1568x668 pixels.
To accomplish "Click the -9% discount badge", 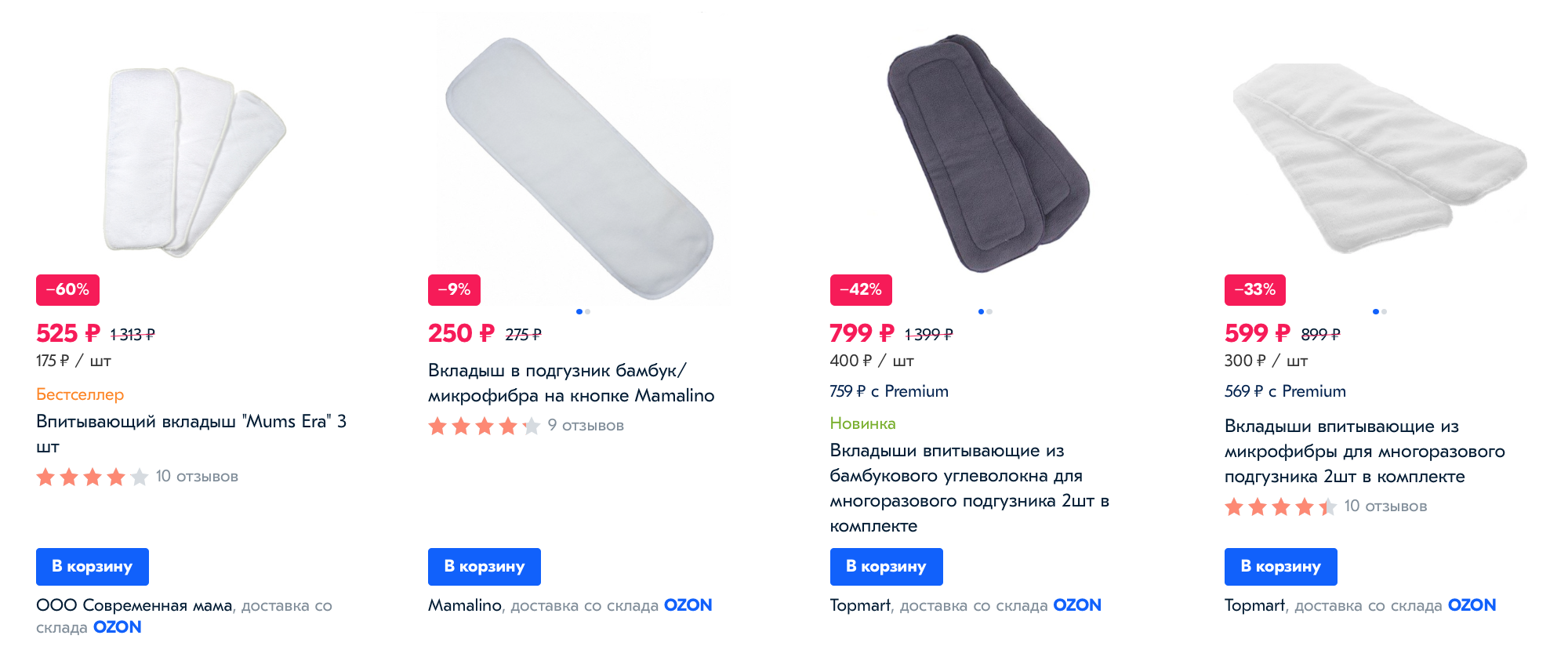I will [x=454, y=289].
